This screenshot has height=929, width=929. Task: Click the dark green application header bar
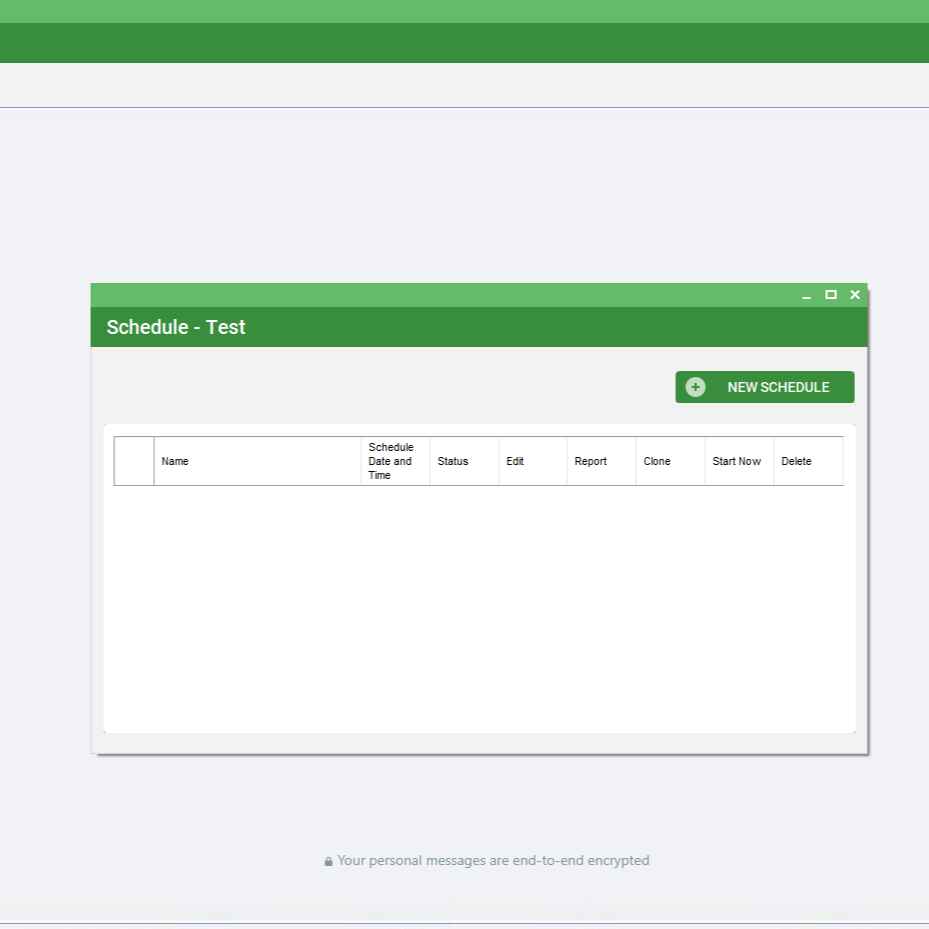(x=464, y=41)
